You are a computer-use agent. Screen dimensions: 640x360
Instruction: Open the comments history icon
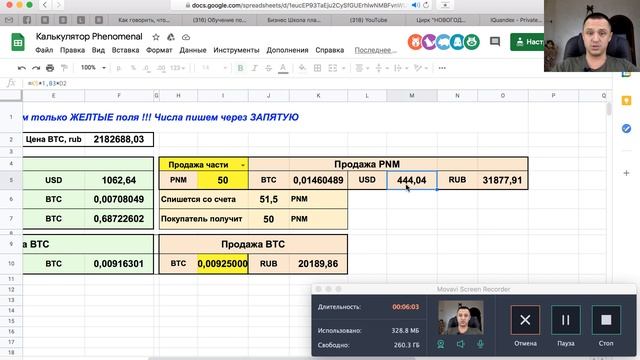coord(495,42)
